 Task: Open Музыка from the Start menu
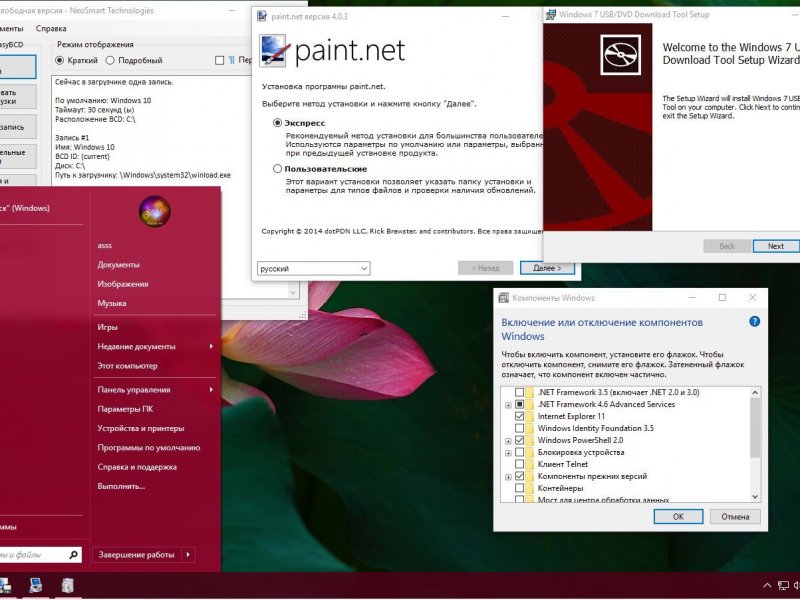(x=112, y=303)
